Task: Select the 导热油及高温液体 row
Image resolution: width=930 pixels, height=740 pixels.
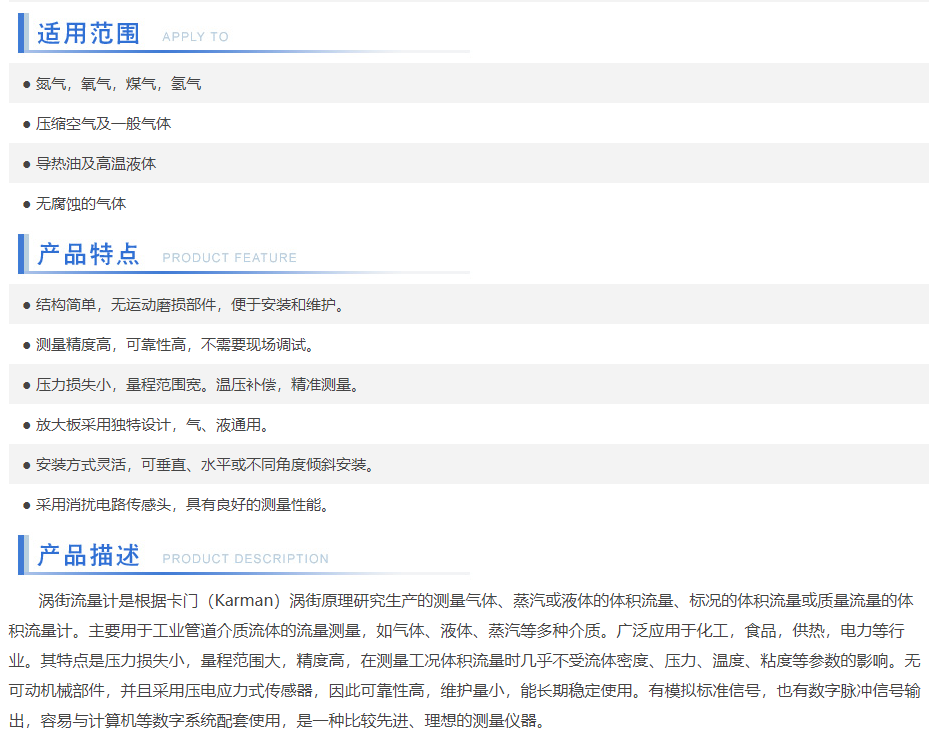Action: [96, 164]
